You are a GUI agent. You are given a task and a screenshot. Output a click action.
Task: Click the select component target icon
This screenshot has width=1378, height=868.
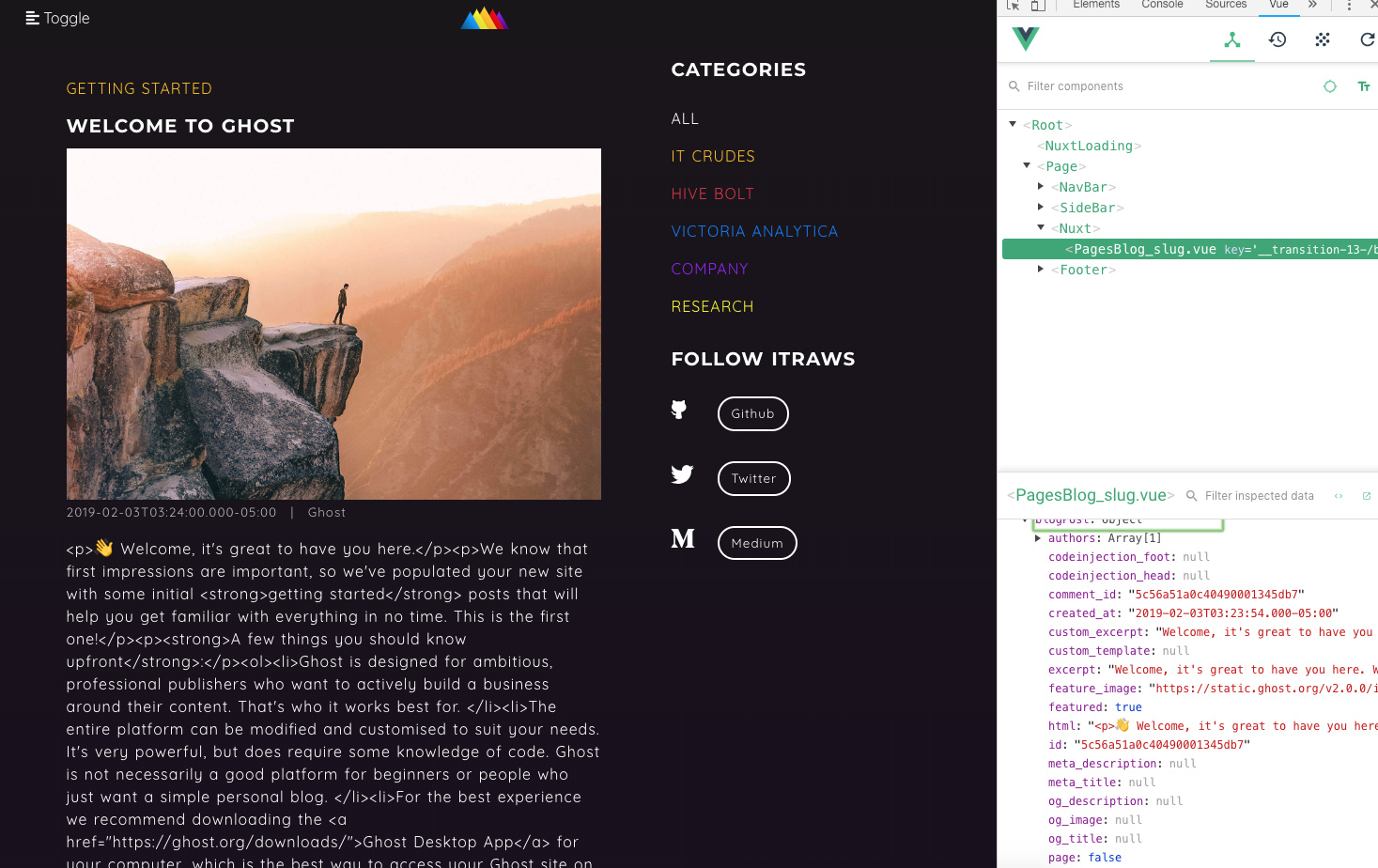click(1330, 86)
